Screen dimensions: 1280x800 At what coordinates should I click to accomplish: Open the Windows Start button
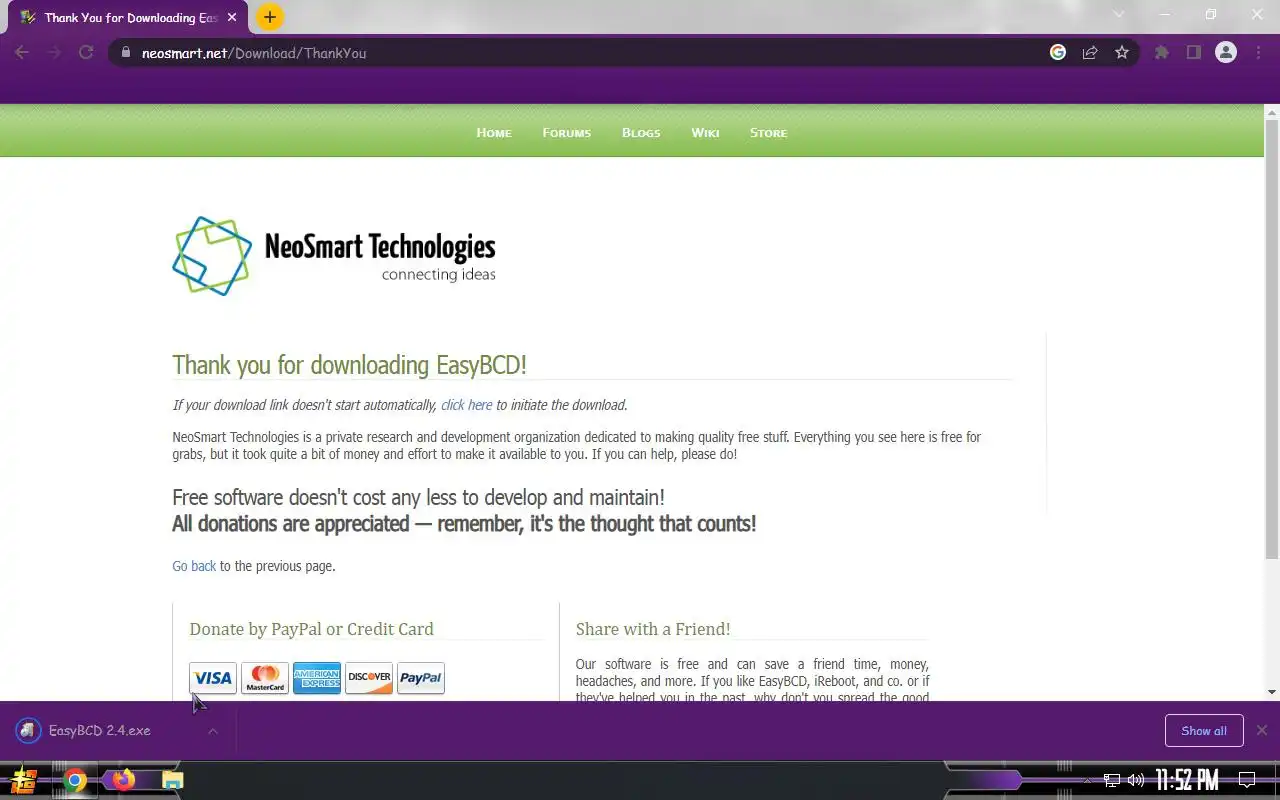coord(24,780)
